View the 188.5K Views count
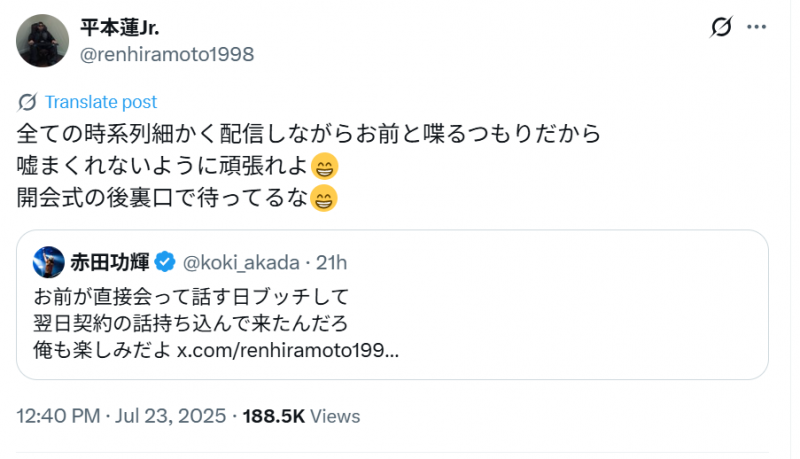Image resolution: width=800 pixels, height=459 pixels. [301, 416]
